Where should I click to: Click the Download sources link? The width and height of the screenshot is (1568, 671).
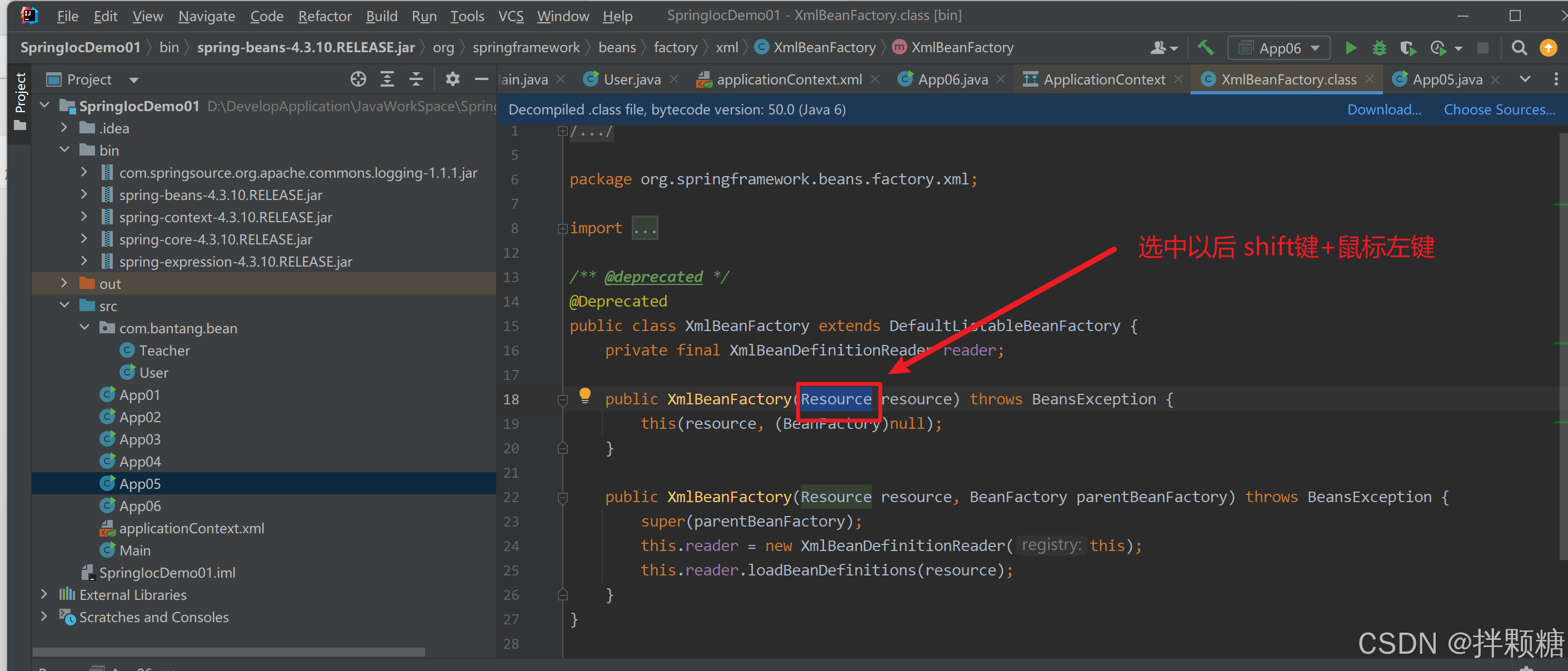(x=1384, y=109)
